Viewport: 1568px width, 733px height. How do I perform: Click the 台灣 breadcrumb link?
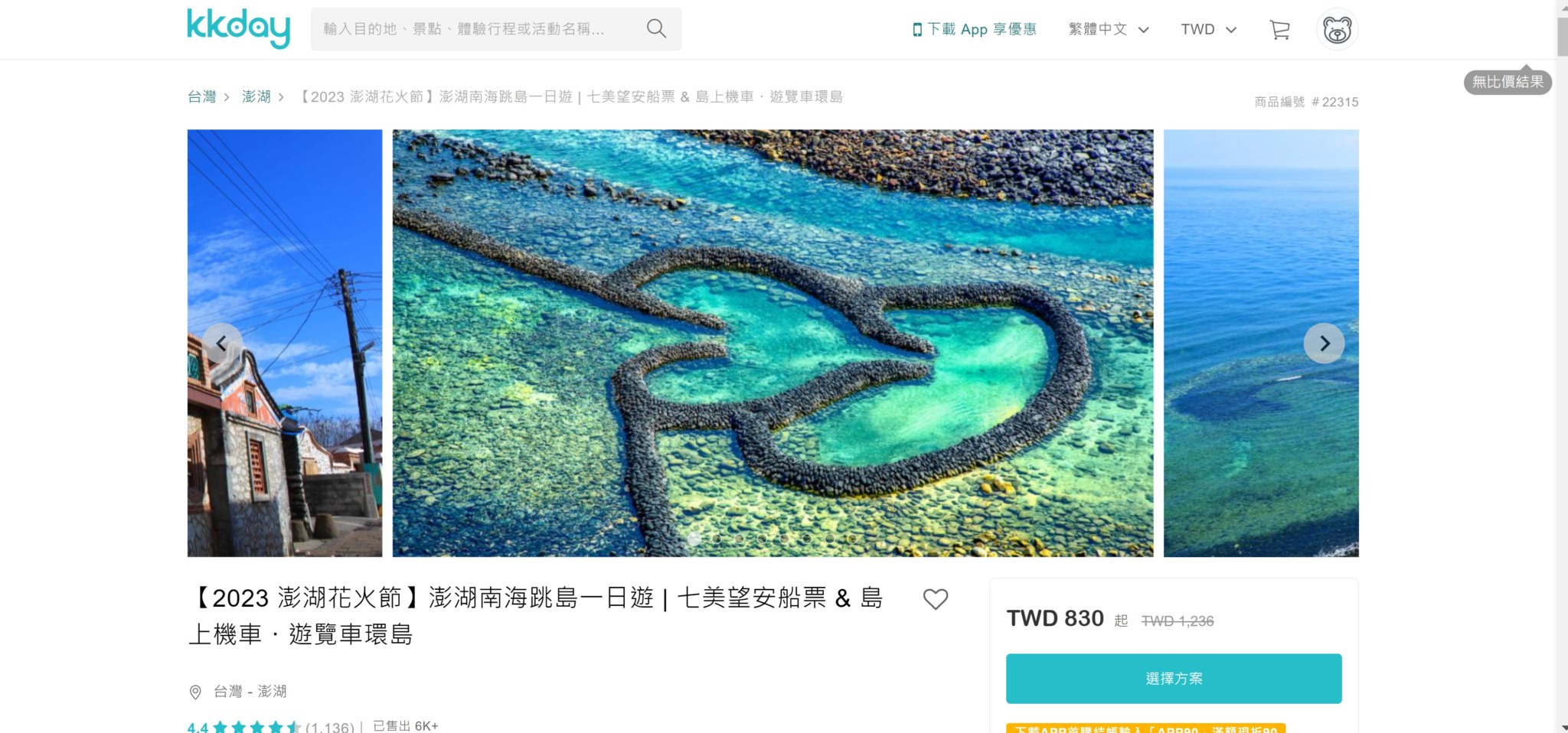pyautogui.click(x=202, y=96)
